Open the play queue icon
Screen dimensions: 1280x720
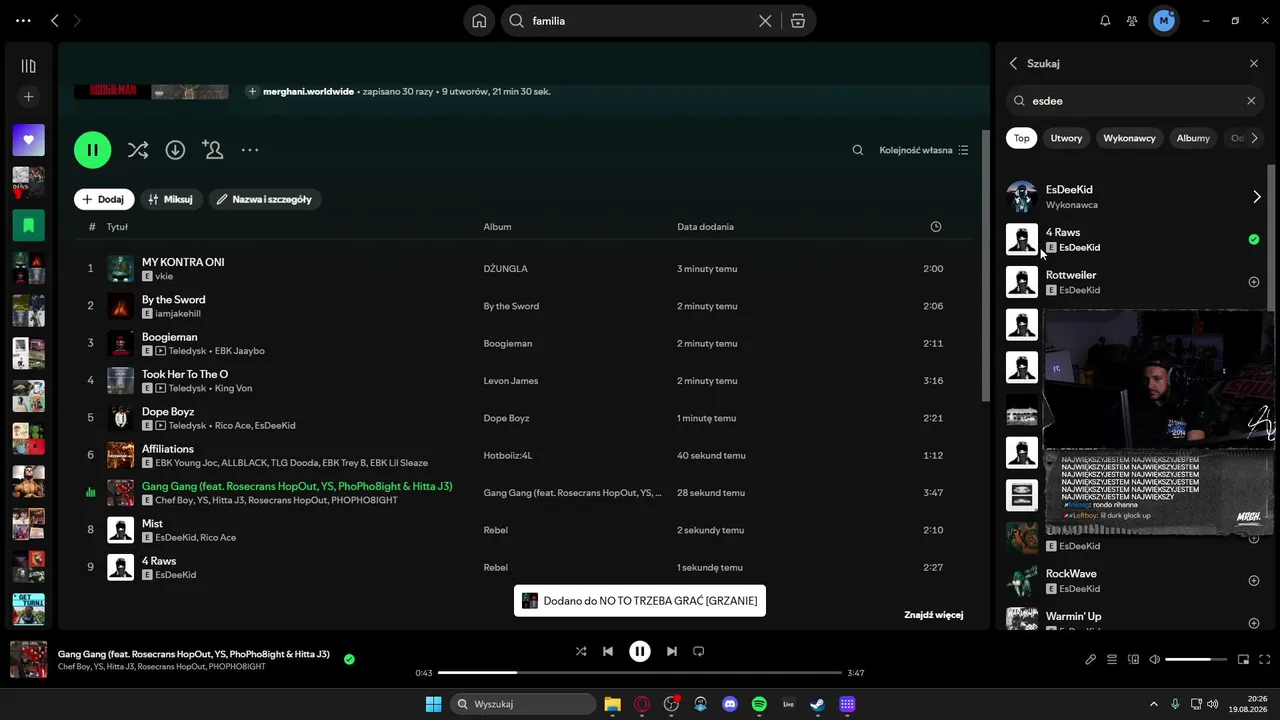tap(1112, 660)
